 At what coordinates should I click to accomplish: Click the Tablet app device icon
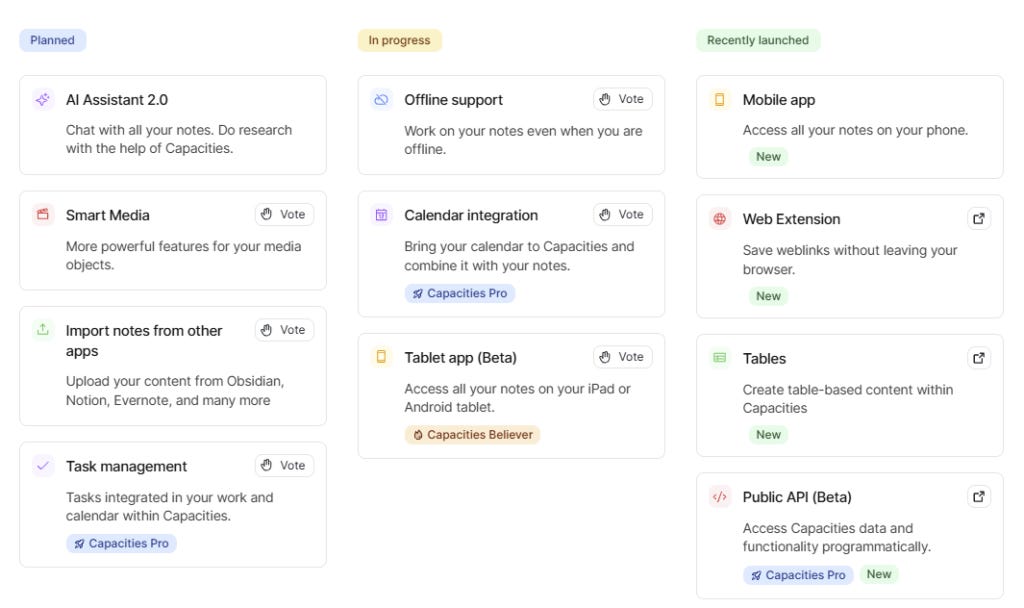point(381,357)
